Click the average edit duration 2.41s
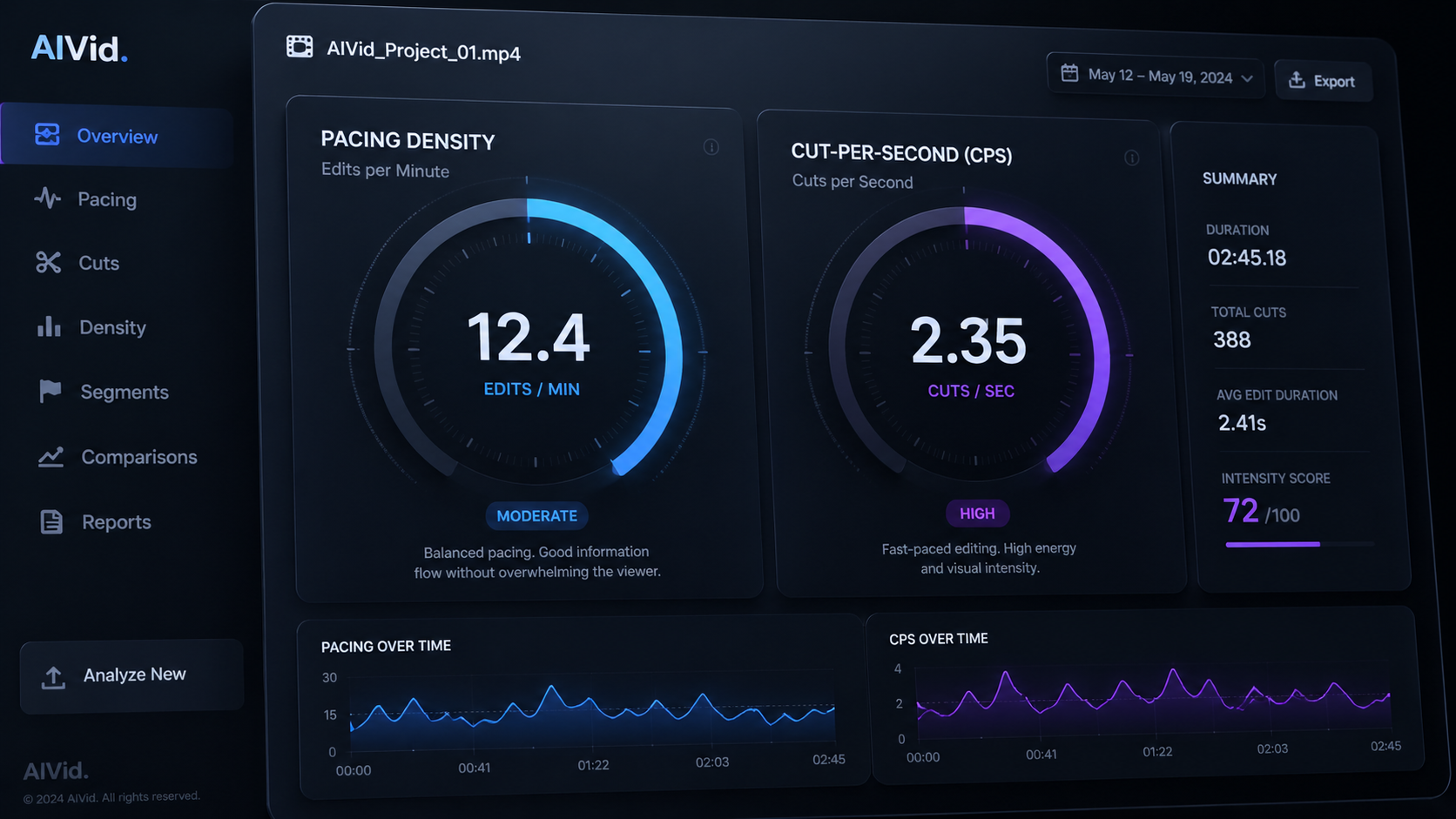 (1242, 423)
